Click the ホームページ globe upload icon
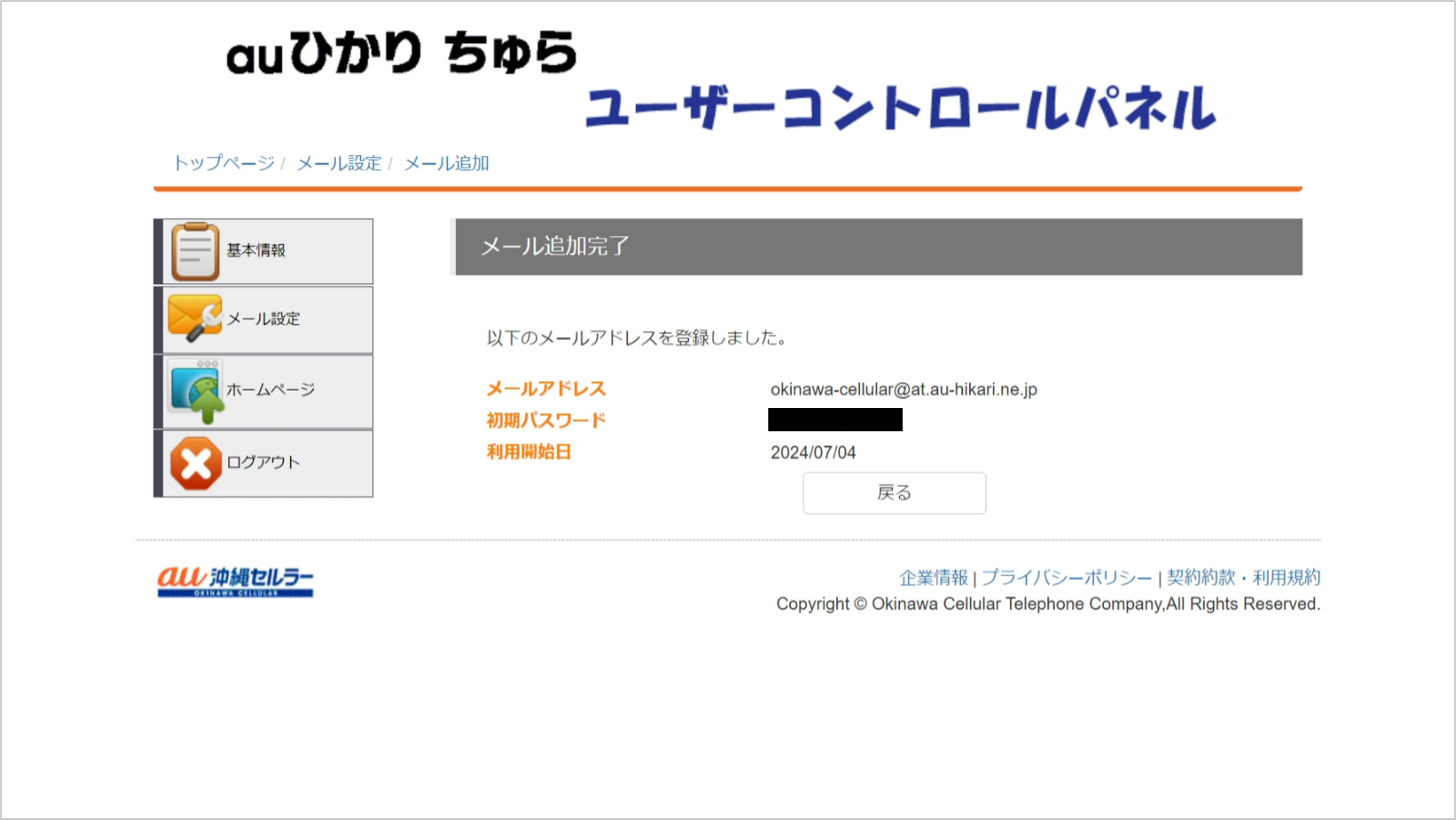The width and height of the screenshot is (1456, 820). coord(196,391)
